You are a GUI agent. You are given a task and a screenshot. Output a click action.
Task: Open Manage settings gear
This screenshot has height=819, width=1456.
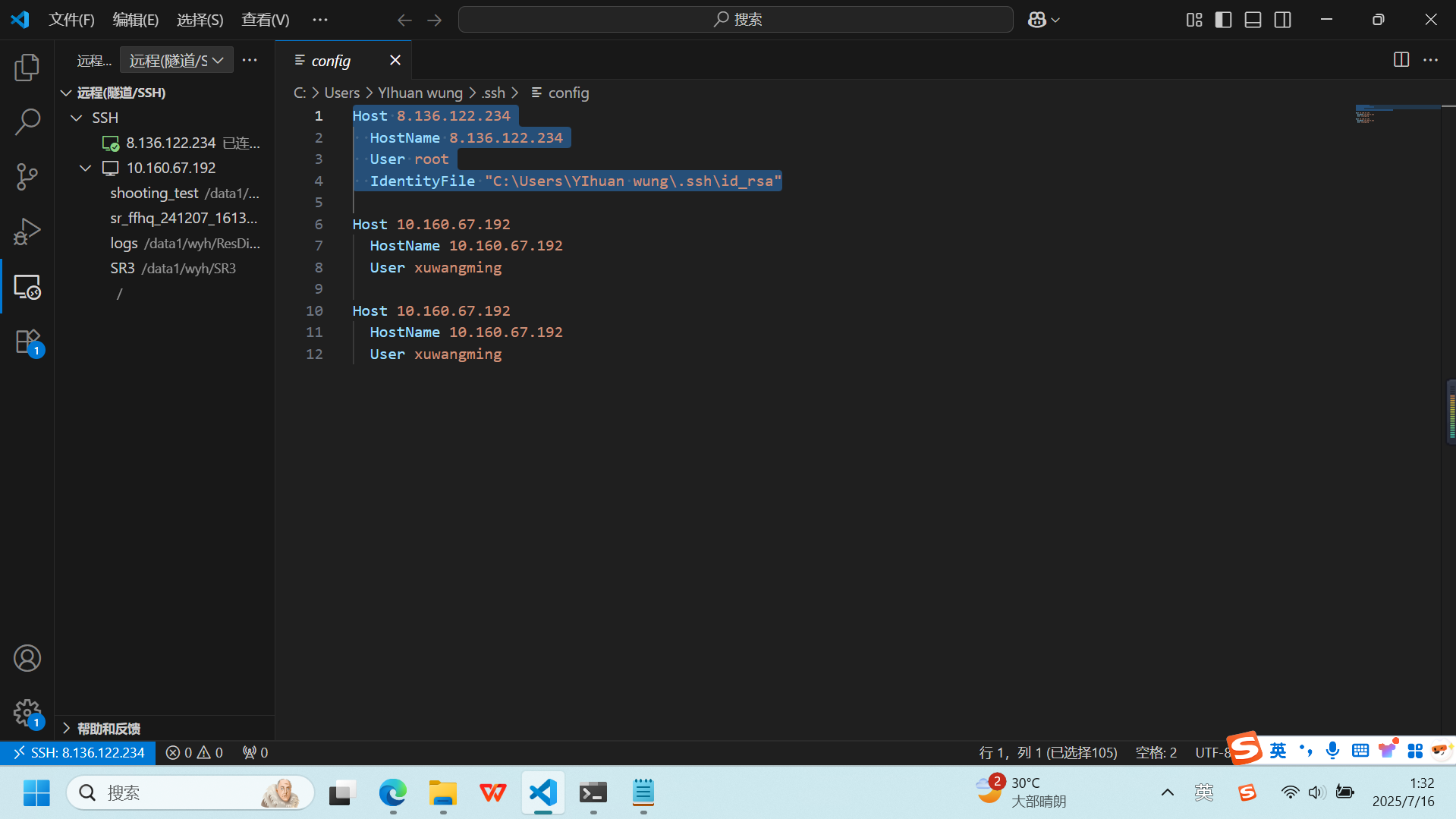27,713
